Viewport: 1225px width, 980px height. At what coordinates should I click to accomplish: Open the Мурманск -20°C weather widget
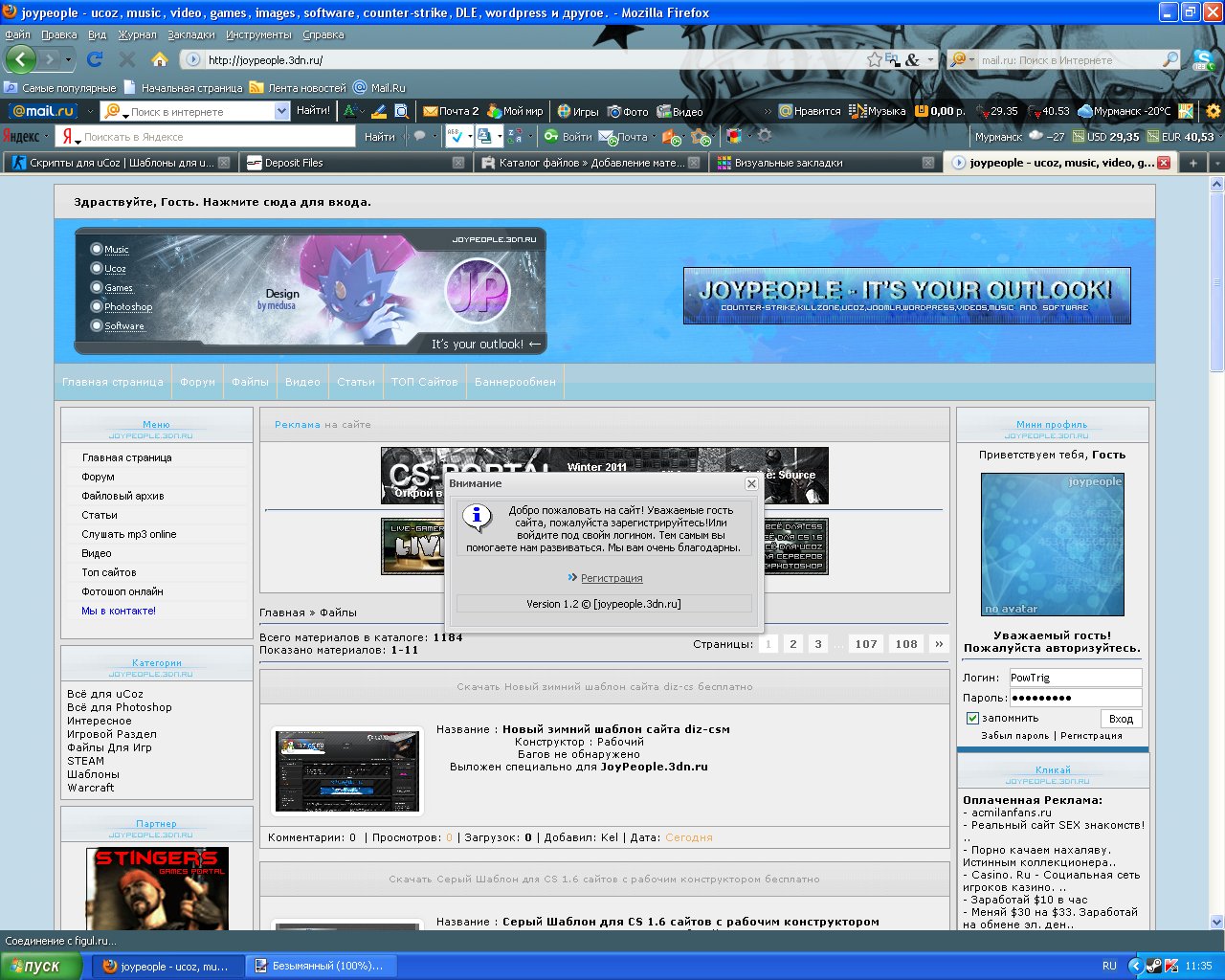[x=1125, y=111]
